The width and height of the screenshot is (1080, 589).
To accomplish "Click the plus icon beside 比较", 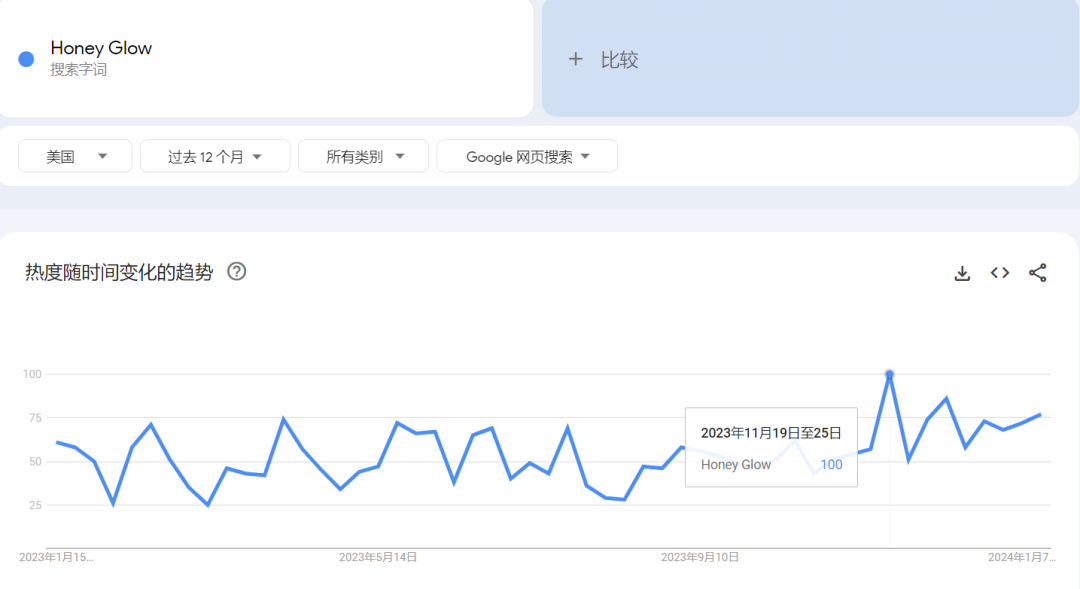I will tap(575, 59).
